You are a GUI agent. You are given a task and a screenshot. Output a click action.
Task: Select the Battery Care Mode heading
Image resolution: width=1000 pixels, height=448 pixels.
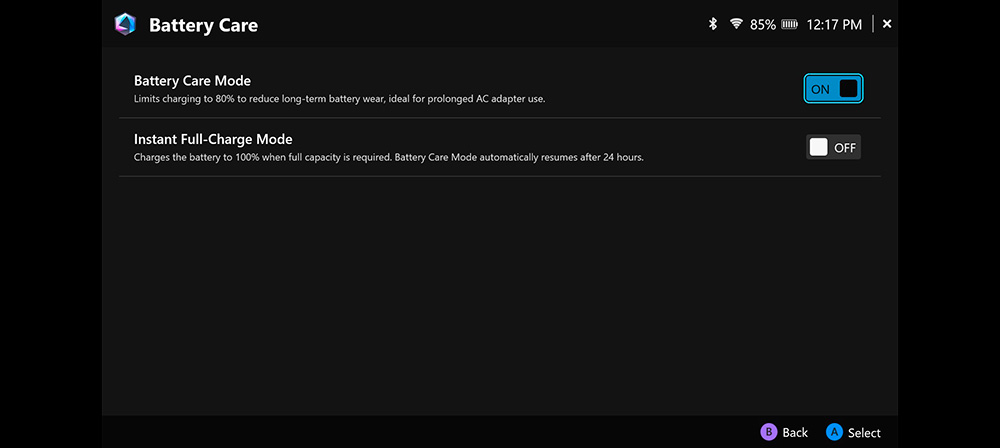(x=192, y=80)
